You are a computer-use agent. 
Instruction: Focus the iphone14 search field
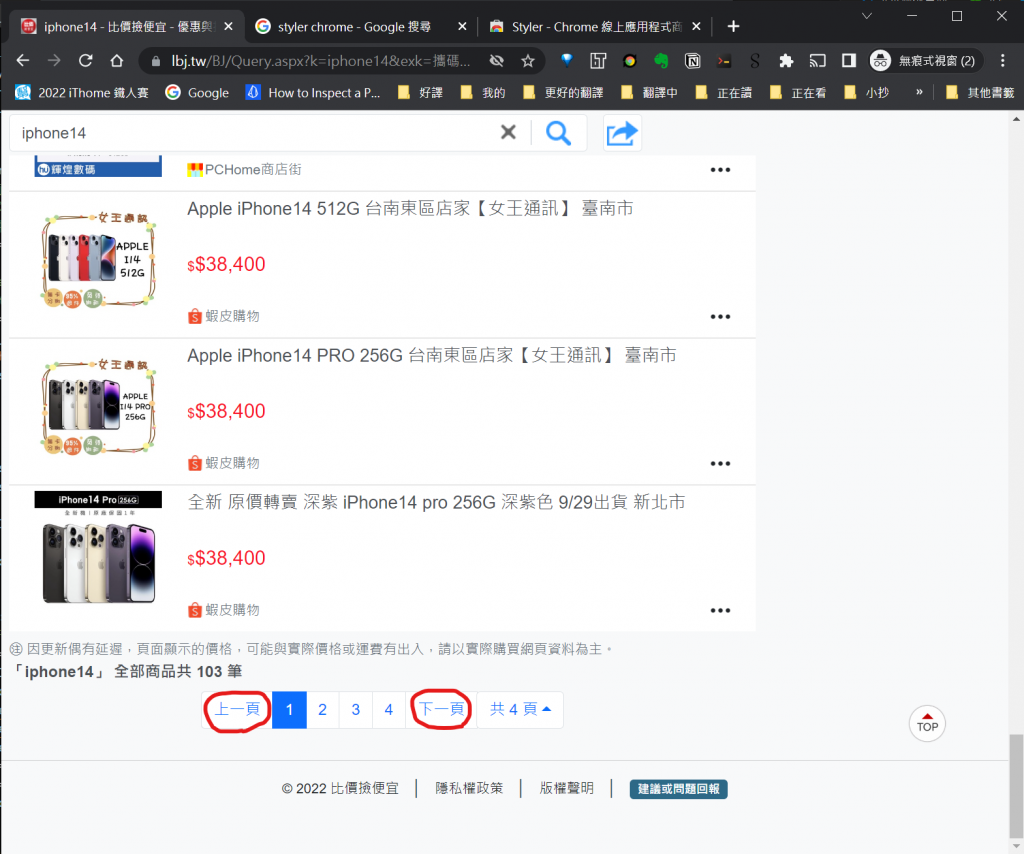coord(255,133)
